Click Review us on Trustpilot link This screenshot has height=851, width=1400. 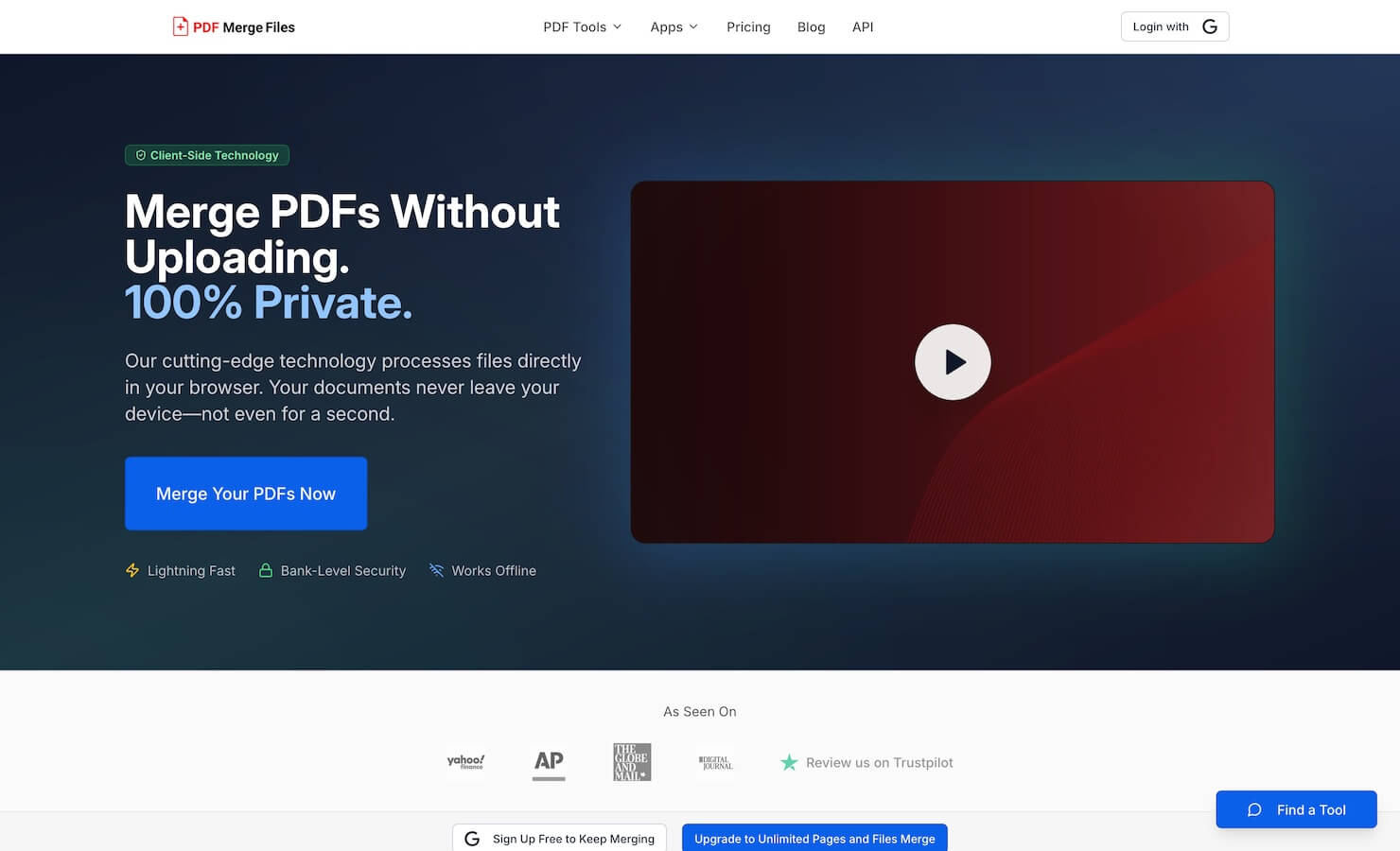pyautogui.click(x=879, y=762)
